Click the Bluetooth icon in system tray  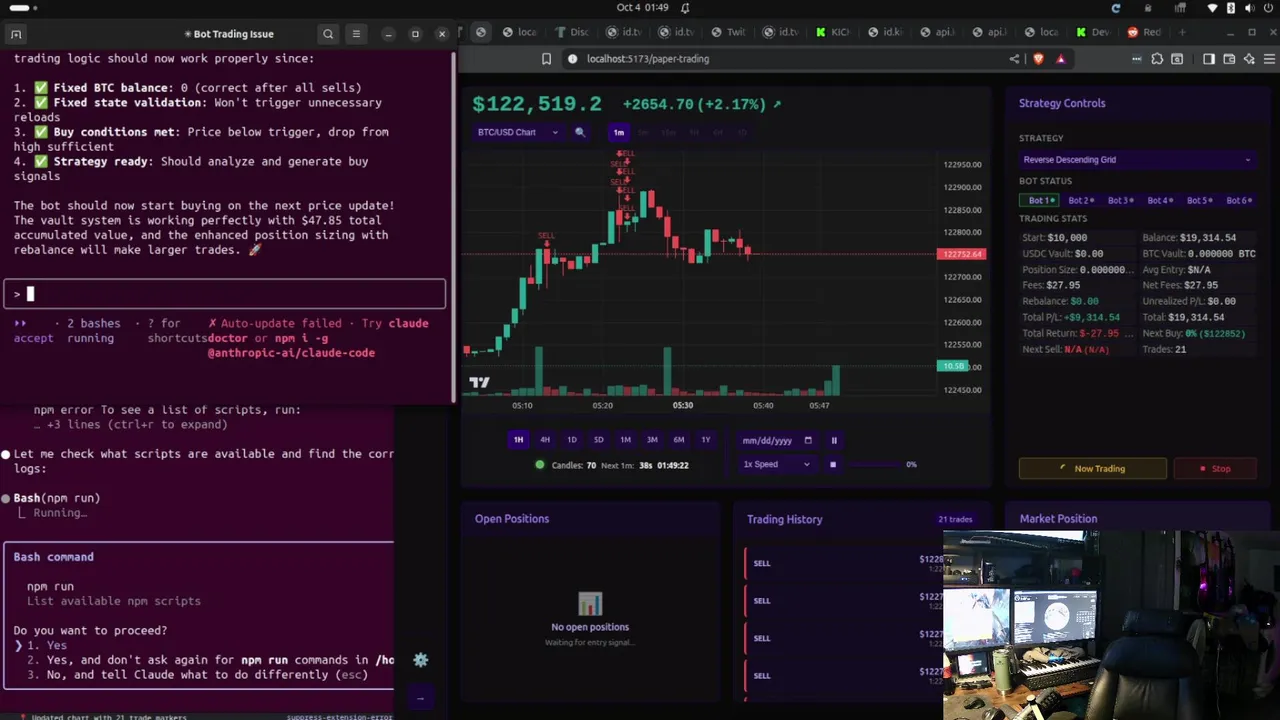click(1231, 8)
